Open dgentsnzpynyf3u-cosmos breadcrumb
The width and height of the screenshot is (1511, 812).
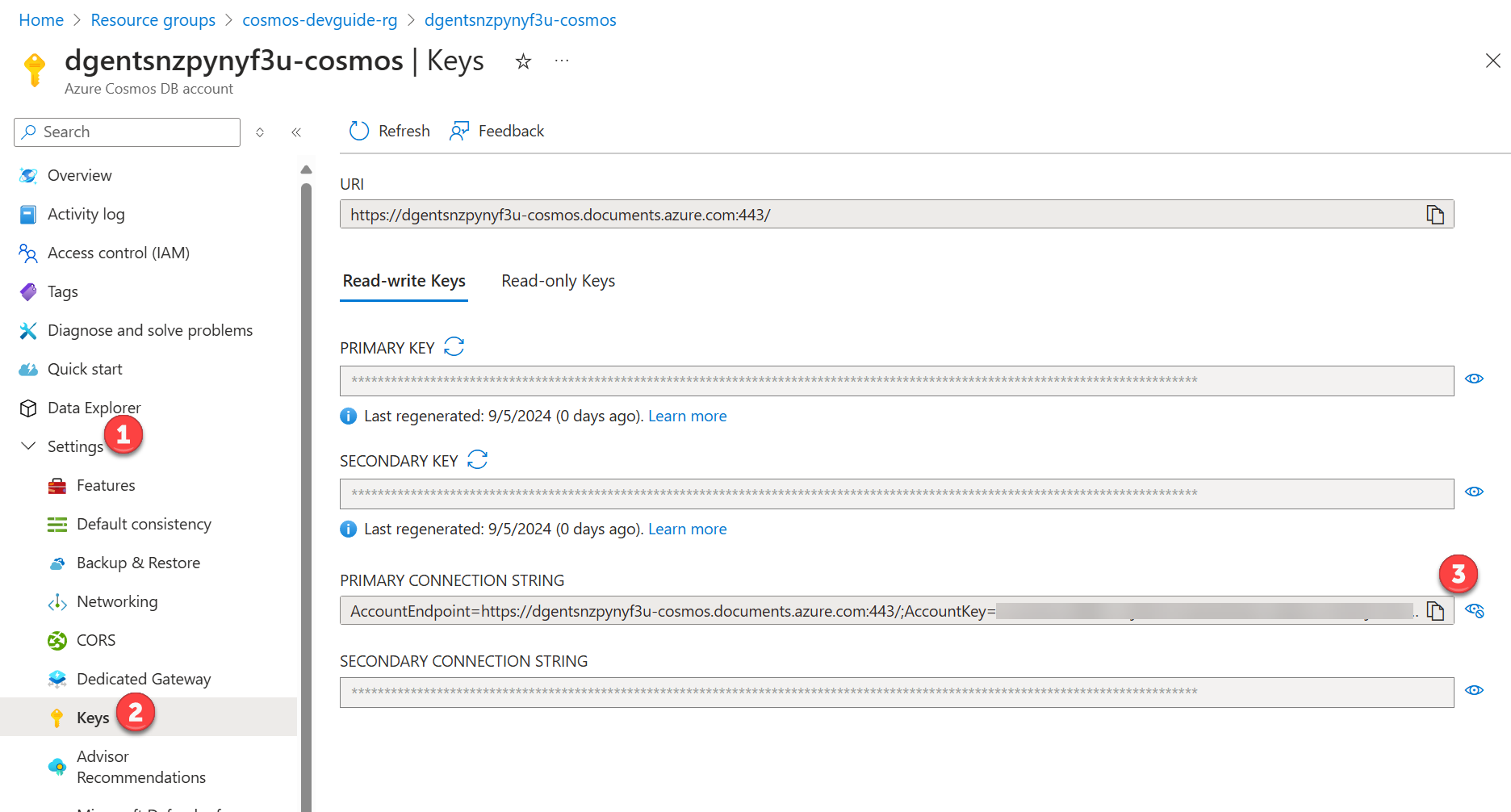pos(520,20)
